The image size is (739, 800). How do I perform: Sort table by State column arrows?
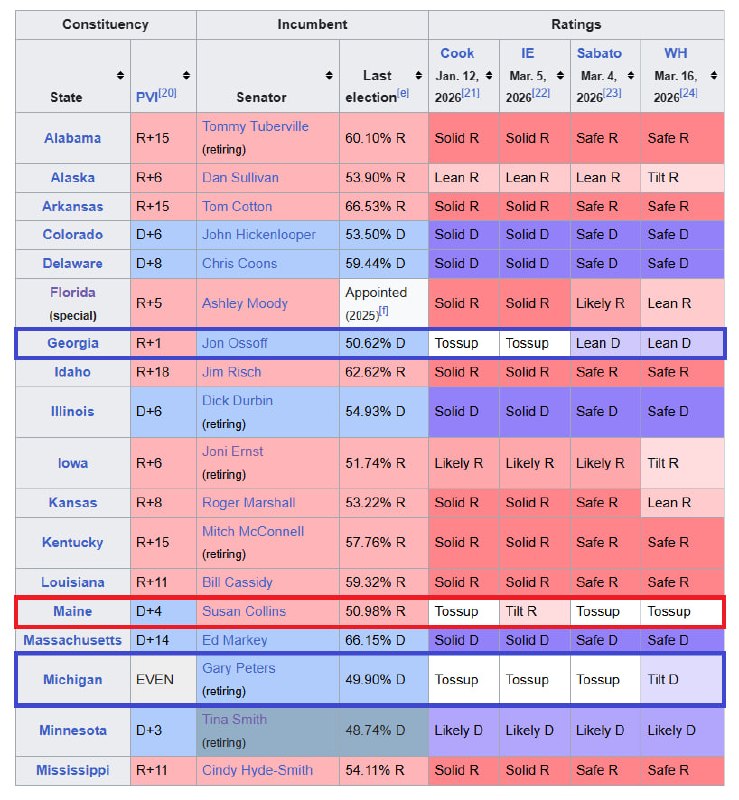[120, 75]
